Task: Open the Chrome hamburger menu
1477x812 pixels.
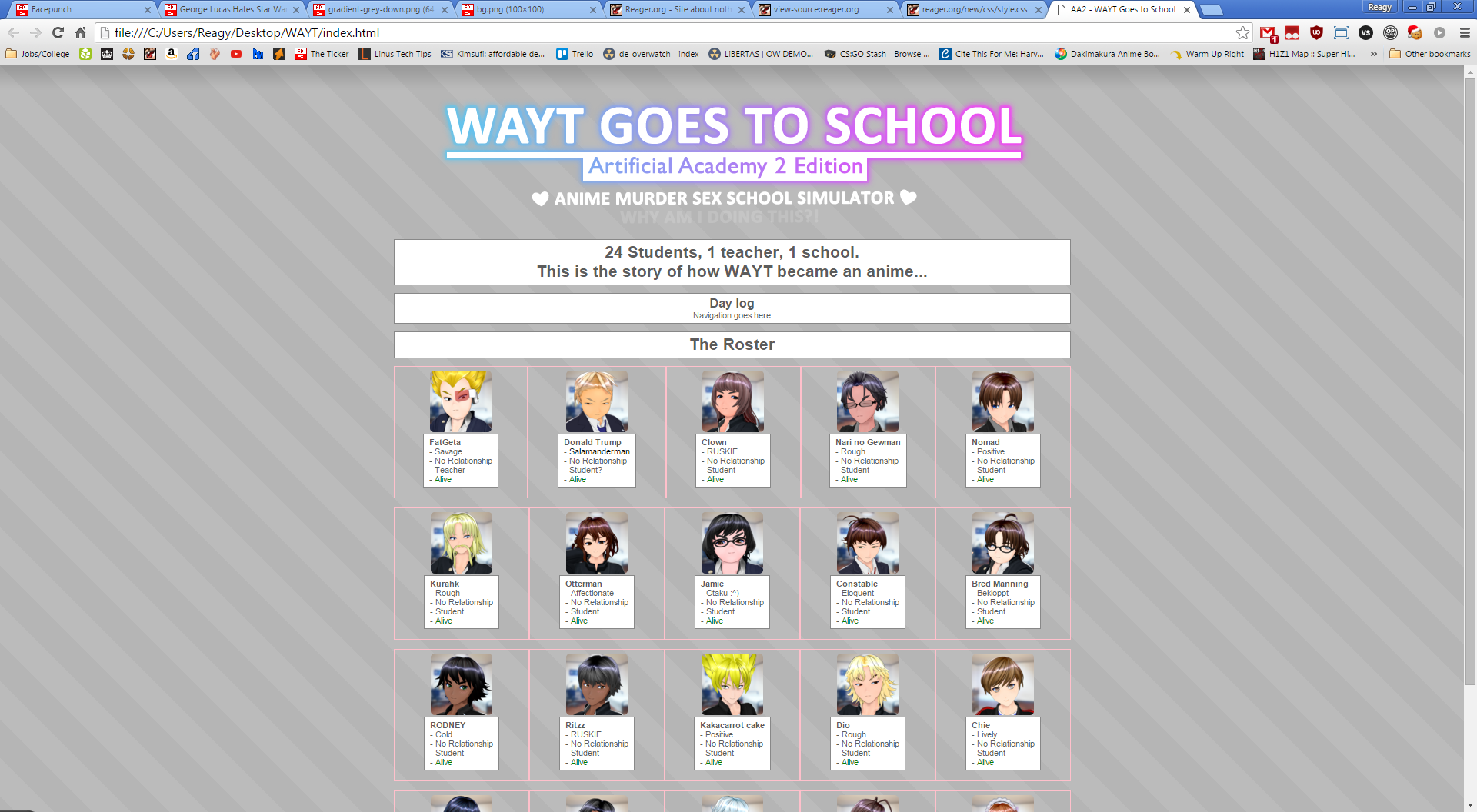Action: tap(1465, 32)
